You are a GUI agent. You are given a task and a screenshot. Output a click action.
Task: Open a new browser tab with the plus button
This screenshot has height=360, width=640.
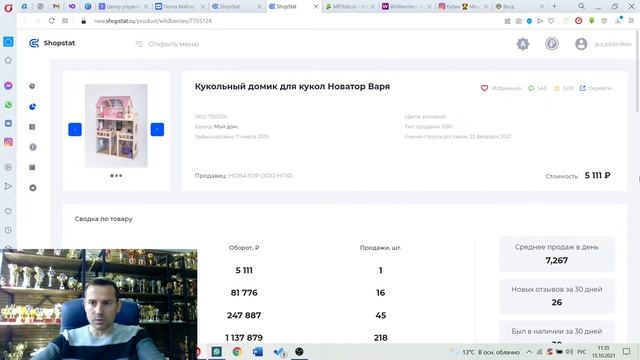[x=554, y=7]
